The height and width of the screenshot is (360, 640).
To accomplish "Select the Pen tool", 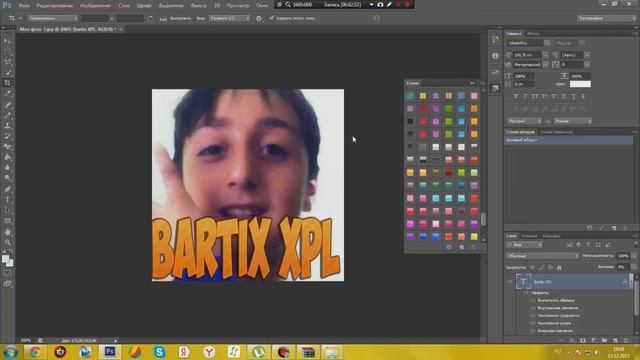I will coord(7,189).
